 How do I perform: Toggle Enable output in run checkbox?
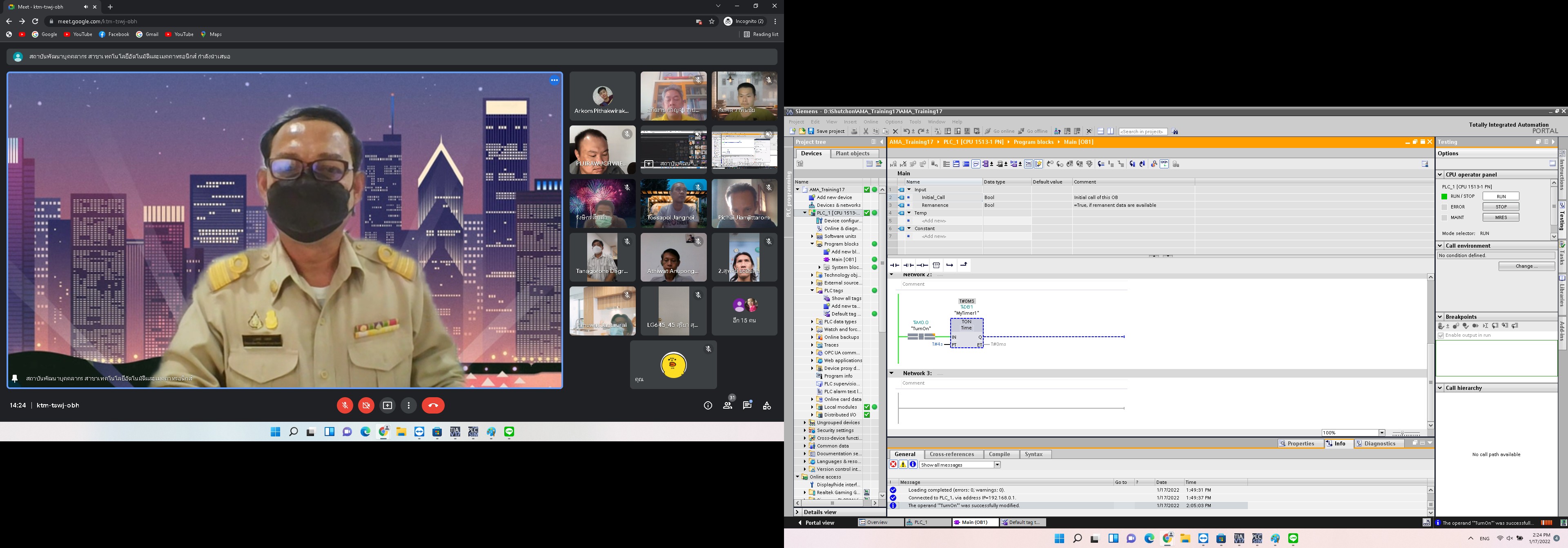tap(1441, 336)
